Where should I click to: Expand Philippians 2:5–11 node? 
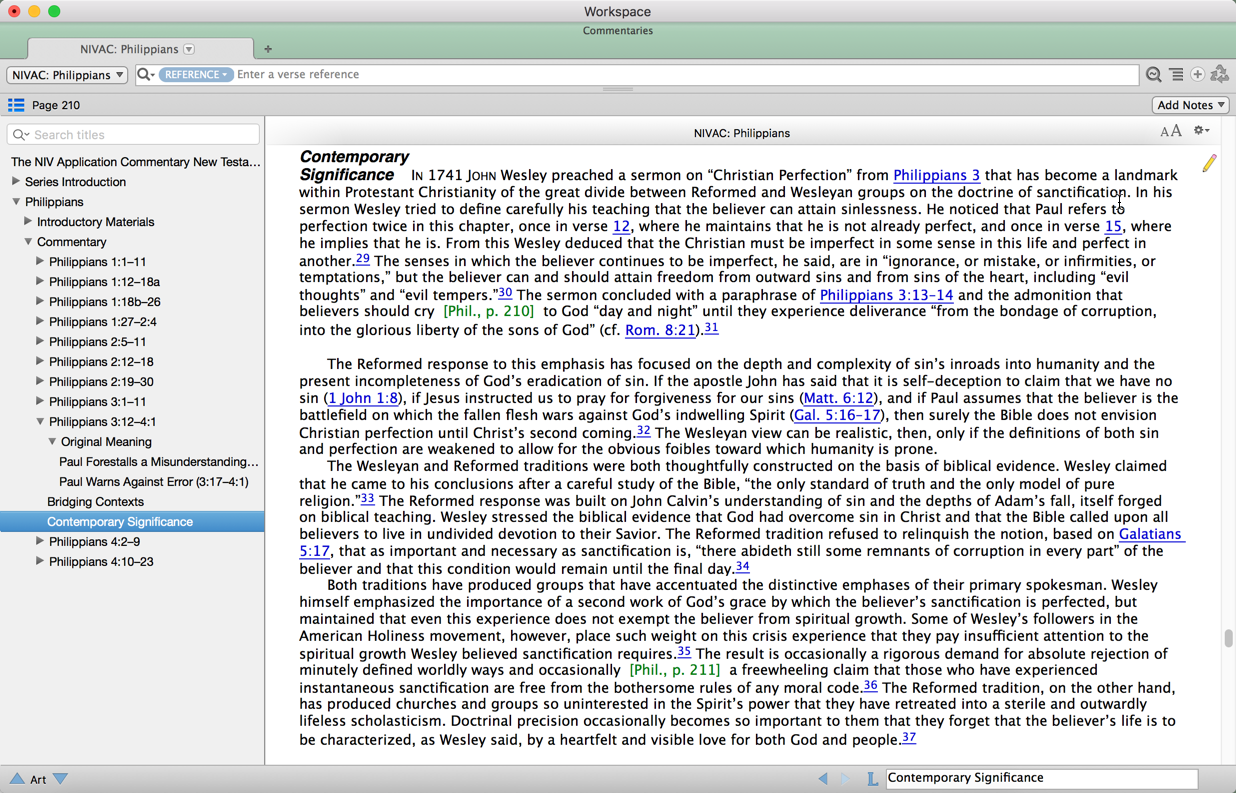39,342
